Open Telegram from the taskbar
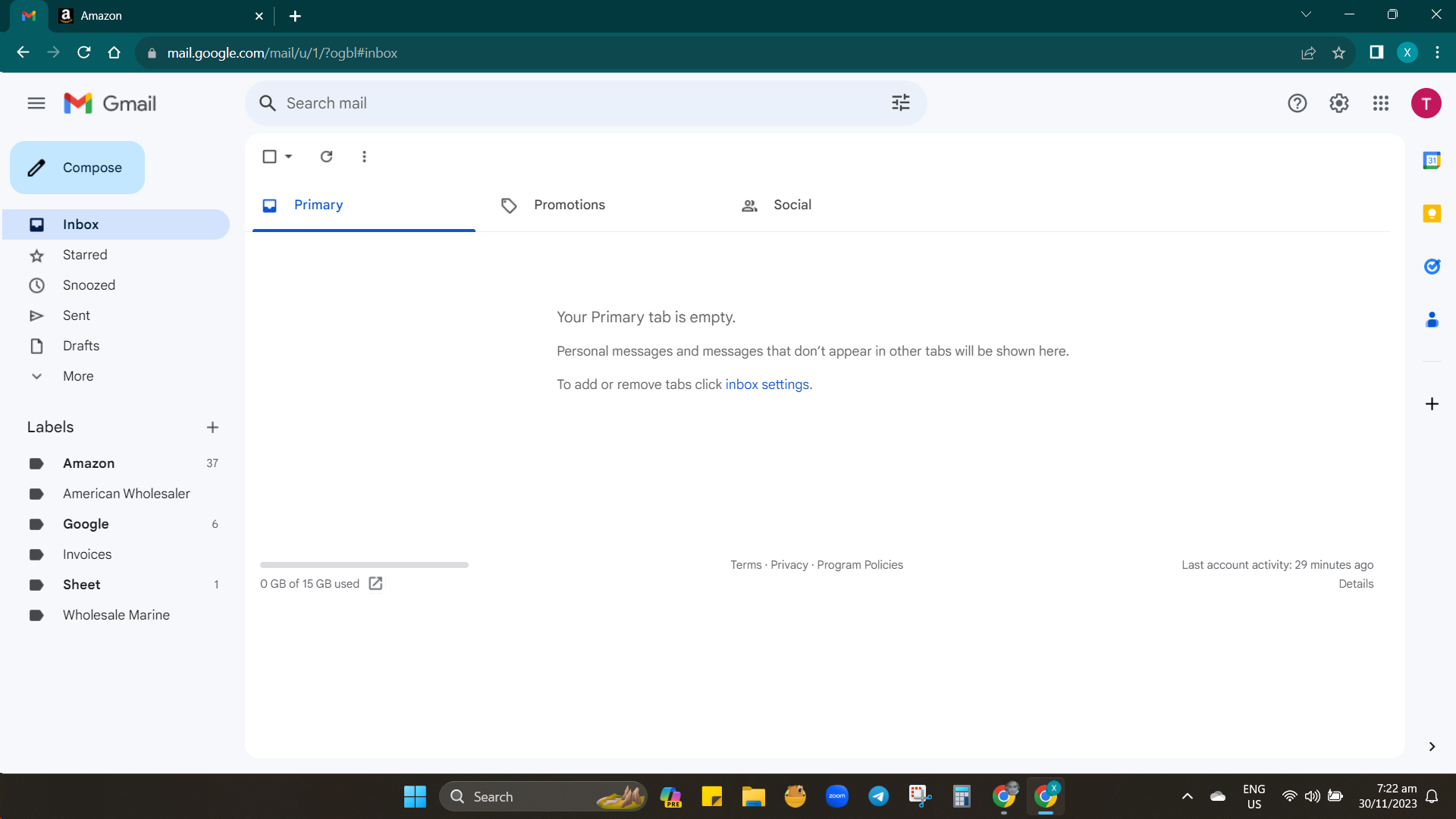The image size is (1456, 819). tap(878, 796)
